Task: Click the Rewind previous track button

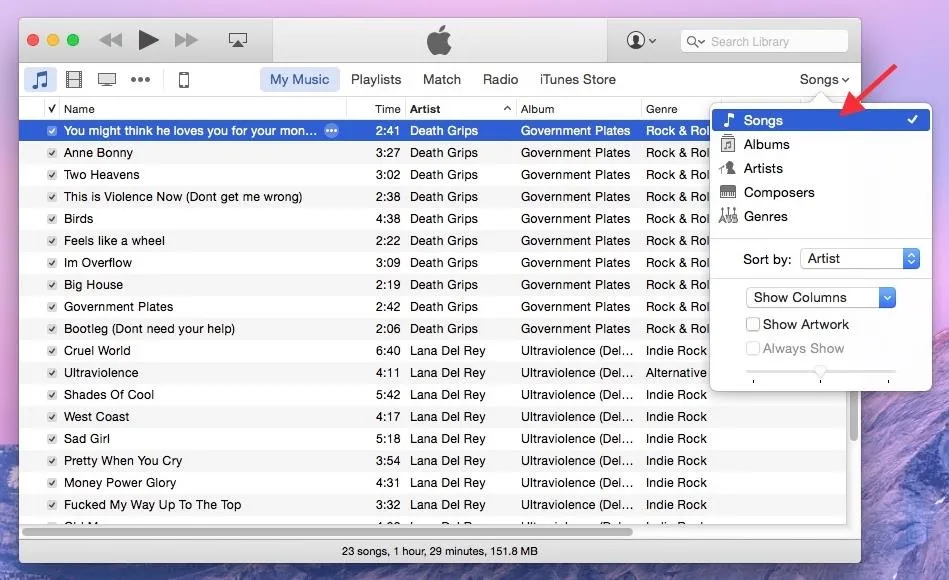Action: pyautogui.click(x=111, y=41)
